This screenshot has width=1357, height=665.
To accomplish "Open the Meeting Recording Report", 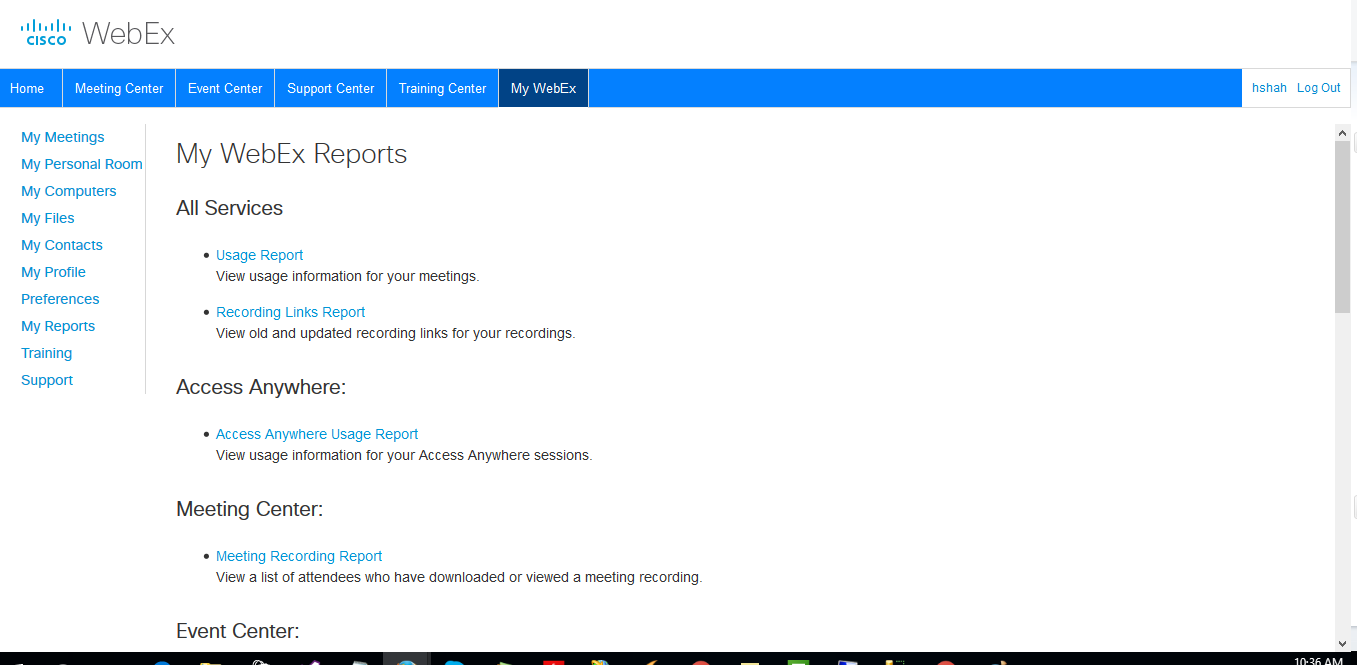I will click(x=298, y=555).
